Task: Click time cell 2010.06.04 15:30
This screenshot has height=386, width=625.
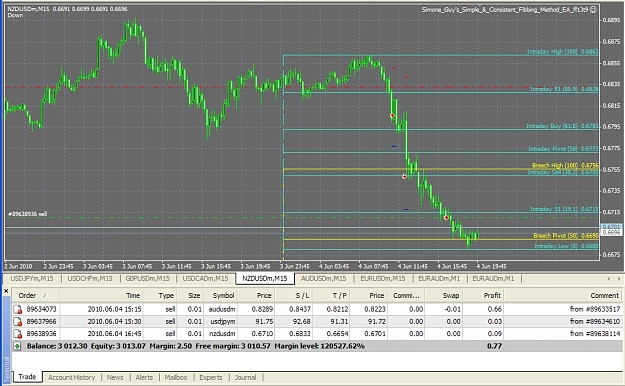Action: point(114,321)
